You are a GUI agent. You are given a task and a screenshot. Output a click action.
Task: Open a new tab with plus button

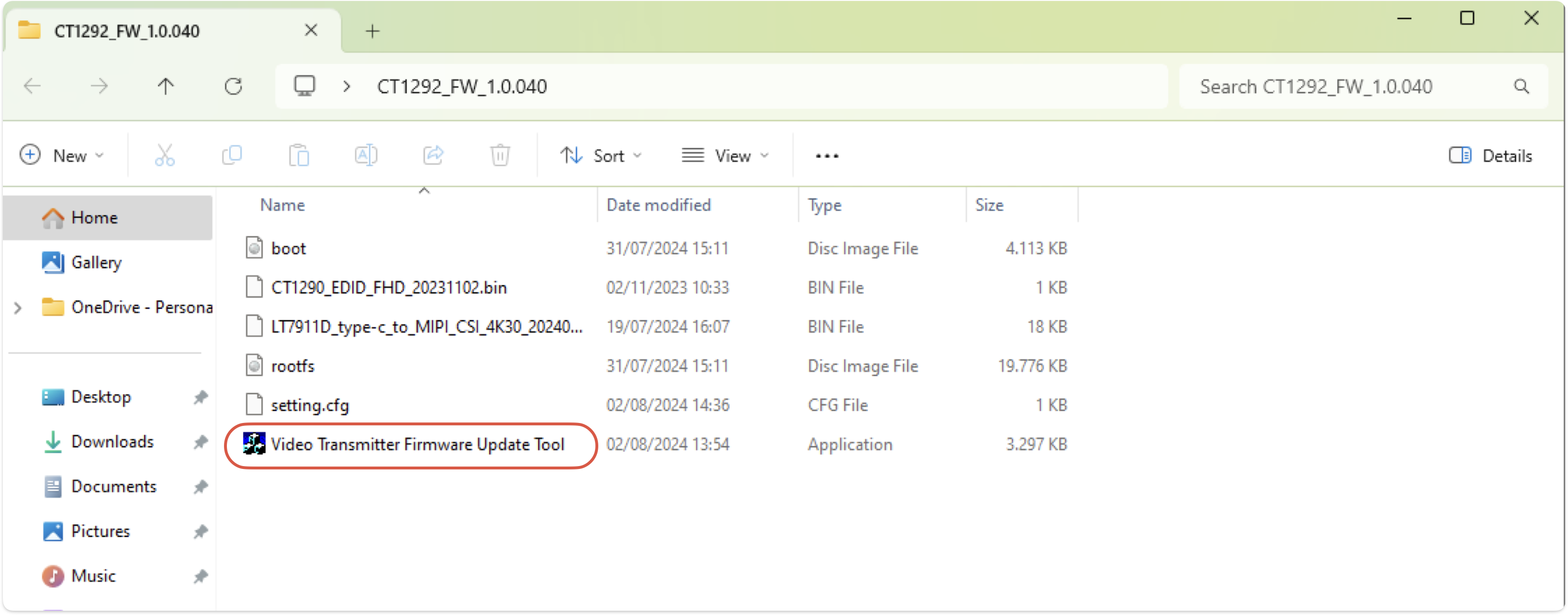[372, 31]
